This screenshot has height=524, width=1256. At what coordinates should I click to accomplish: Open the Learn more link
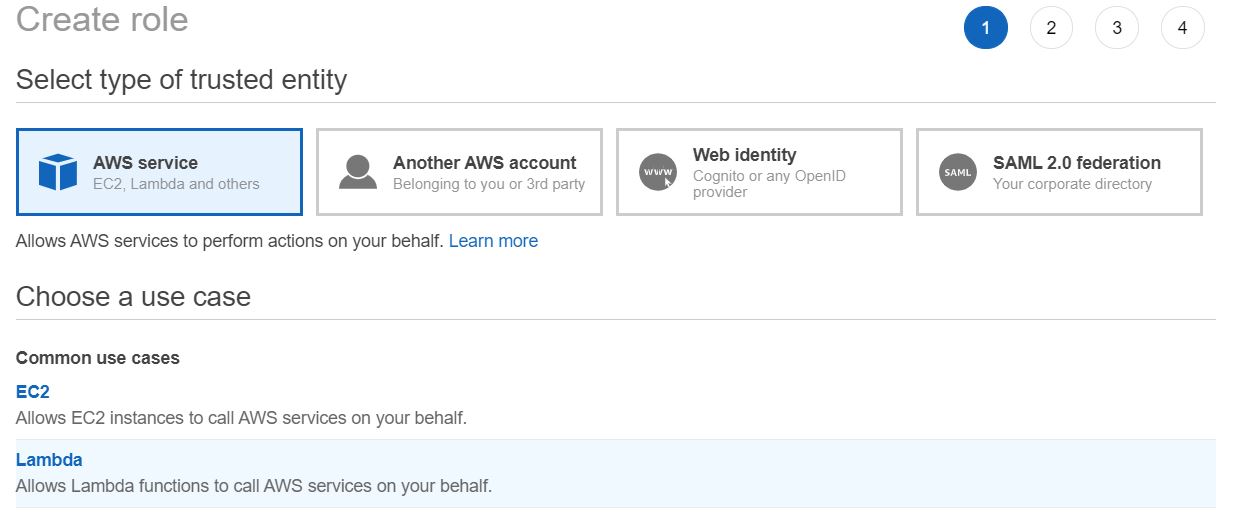coord(493,241)
